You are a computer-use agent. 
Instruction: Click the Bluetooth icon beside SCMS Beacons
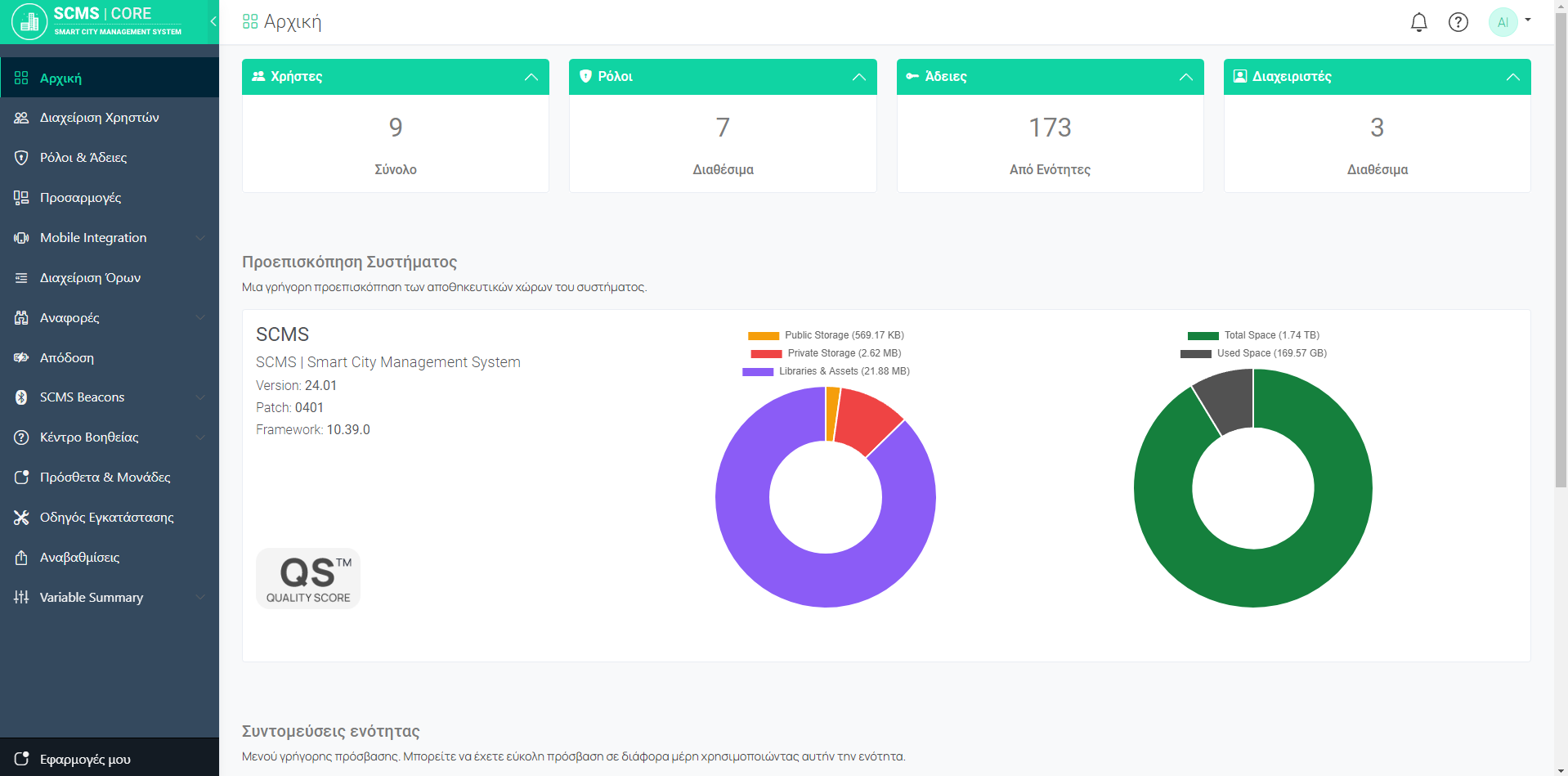pyautogui.click(x=21, y=397)
